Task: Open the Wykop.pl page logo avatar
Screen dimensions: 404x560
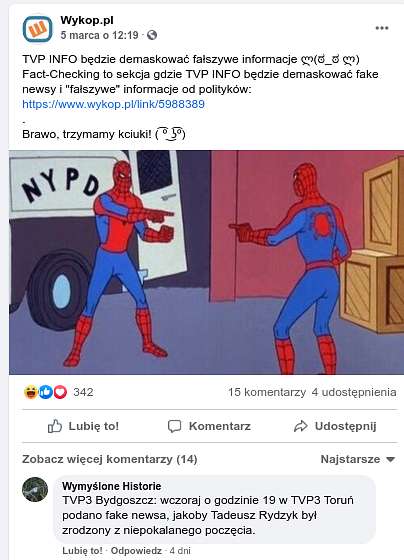Action: point(38,29)
